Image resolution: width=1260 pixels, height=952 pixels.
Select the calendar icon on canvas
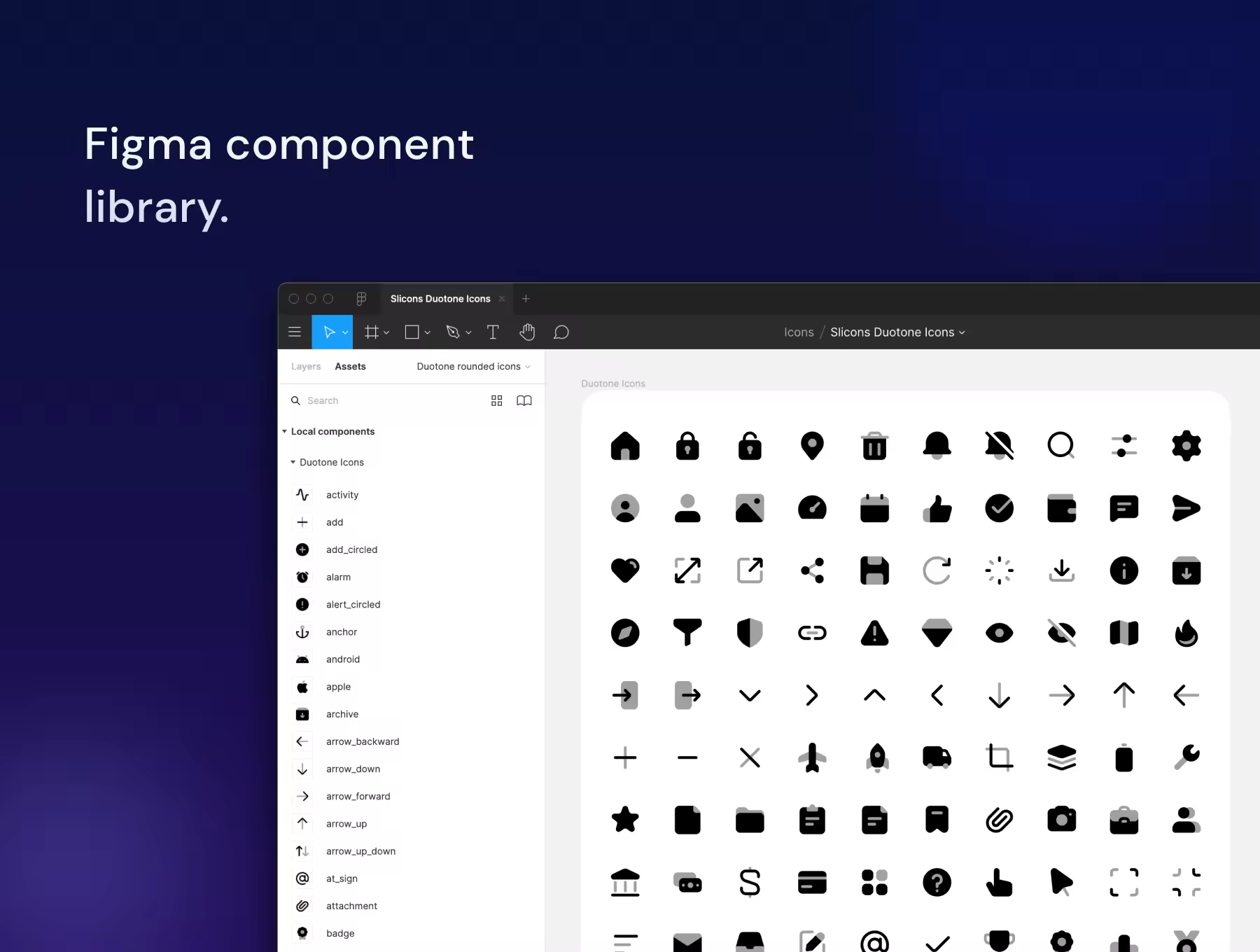click(x=874, y=508)
